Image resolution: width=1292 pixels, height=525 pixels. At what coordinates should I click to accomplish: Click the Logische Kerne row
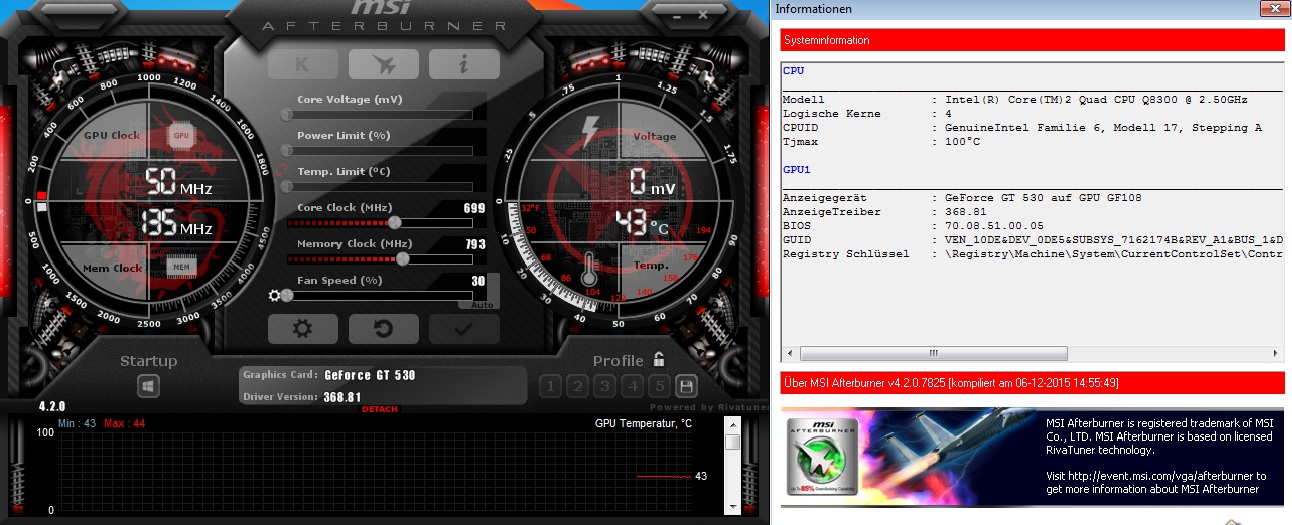point(868,114)
